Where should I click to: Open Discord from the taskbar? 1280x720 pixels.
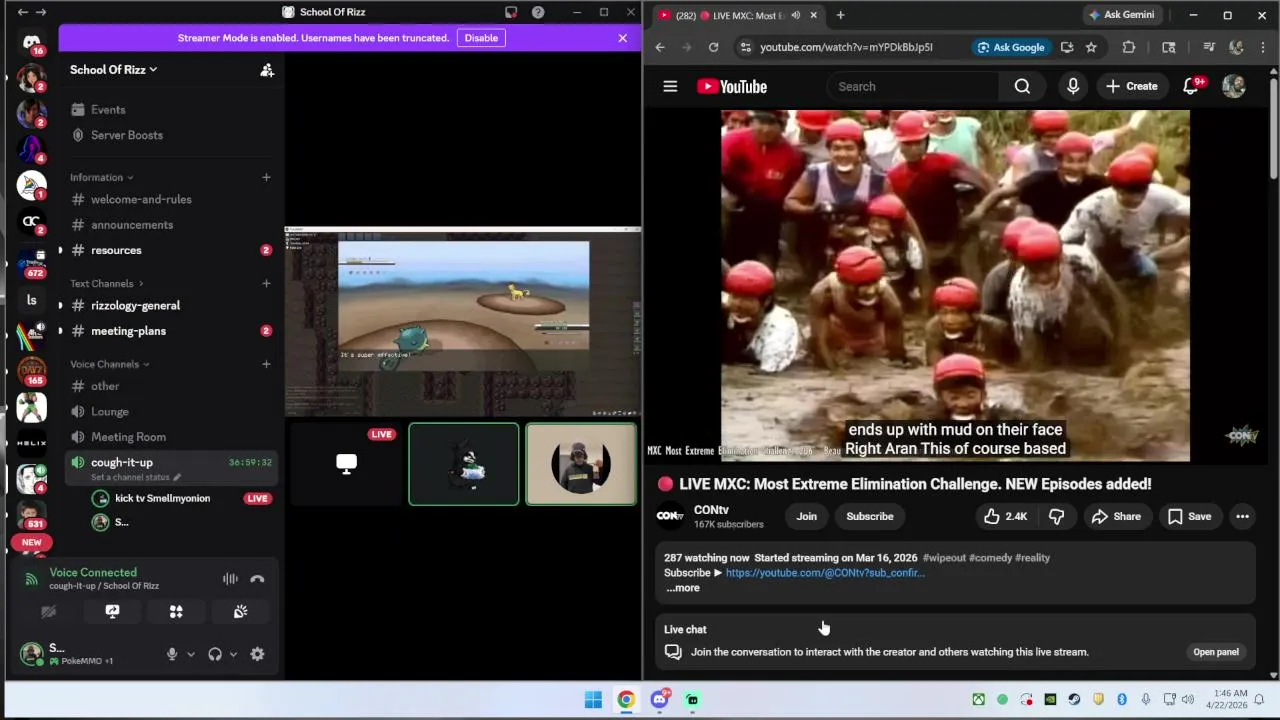659,699
